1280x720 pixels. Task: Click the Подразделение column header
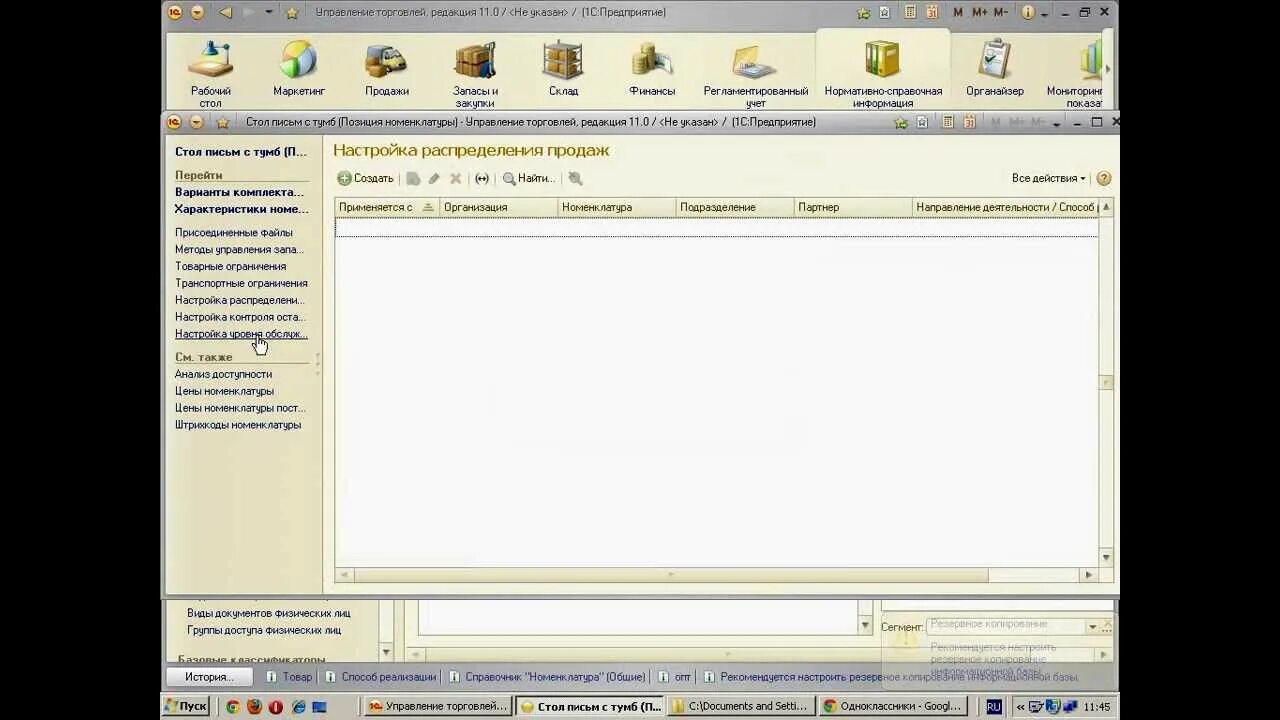tap(735, 207)
